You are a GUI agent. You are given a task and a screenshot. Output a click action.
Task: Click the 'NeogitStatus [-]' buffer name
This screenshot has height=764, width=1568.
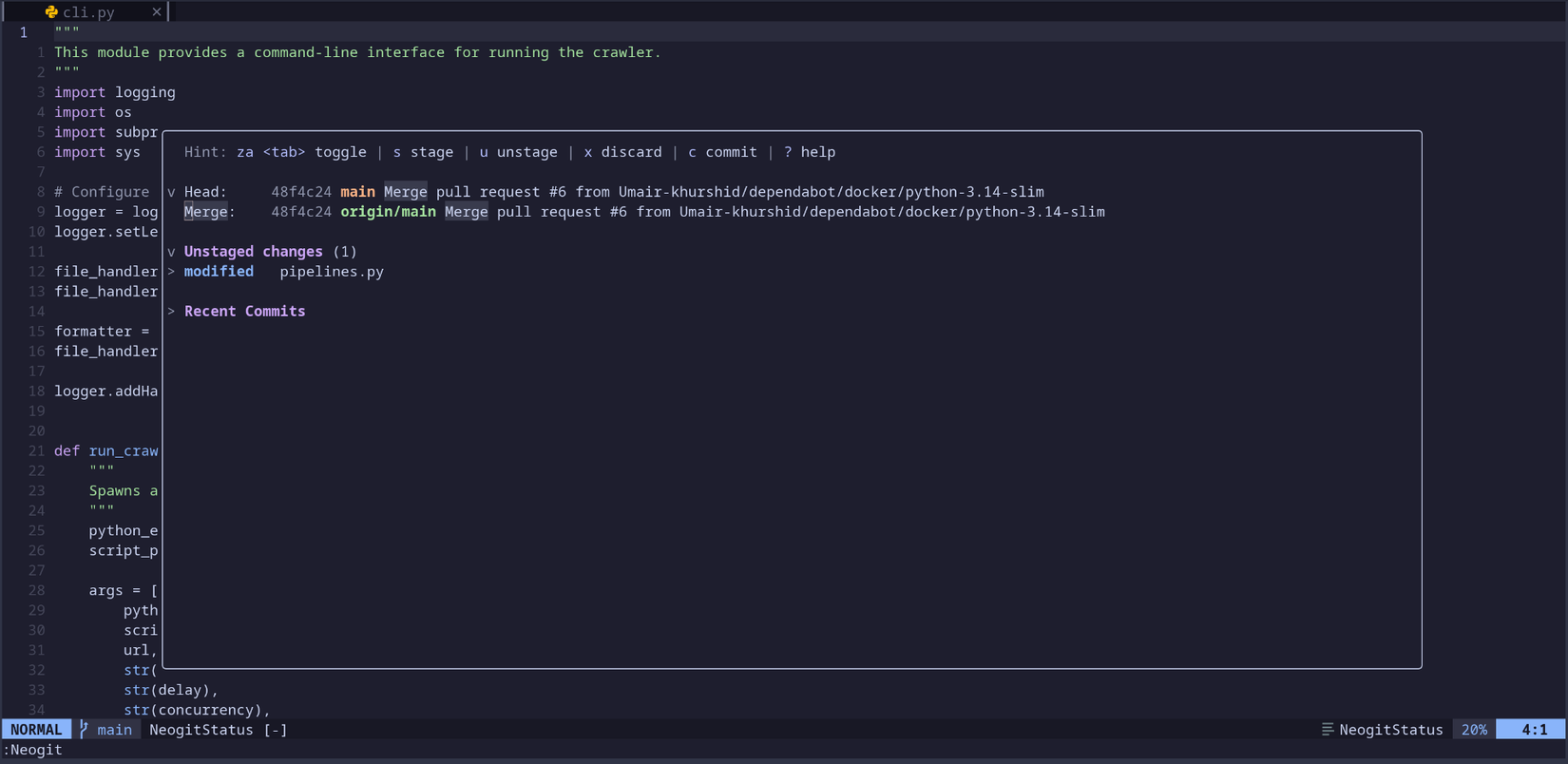(218, 729)
